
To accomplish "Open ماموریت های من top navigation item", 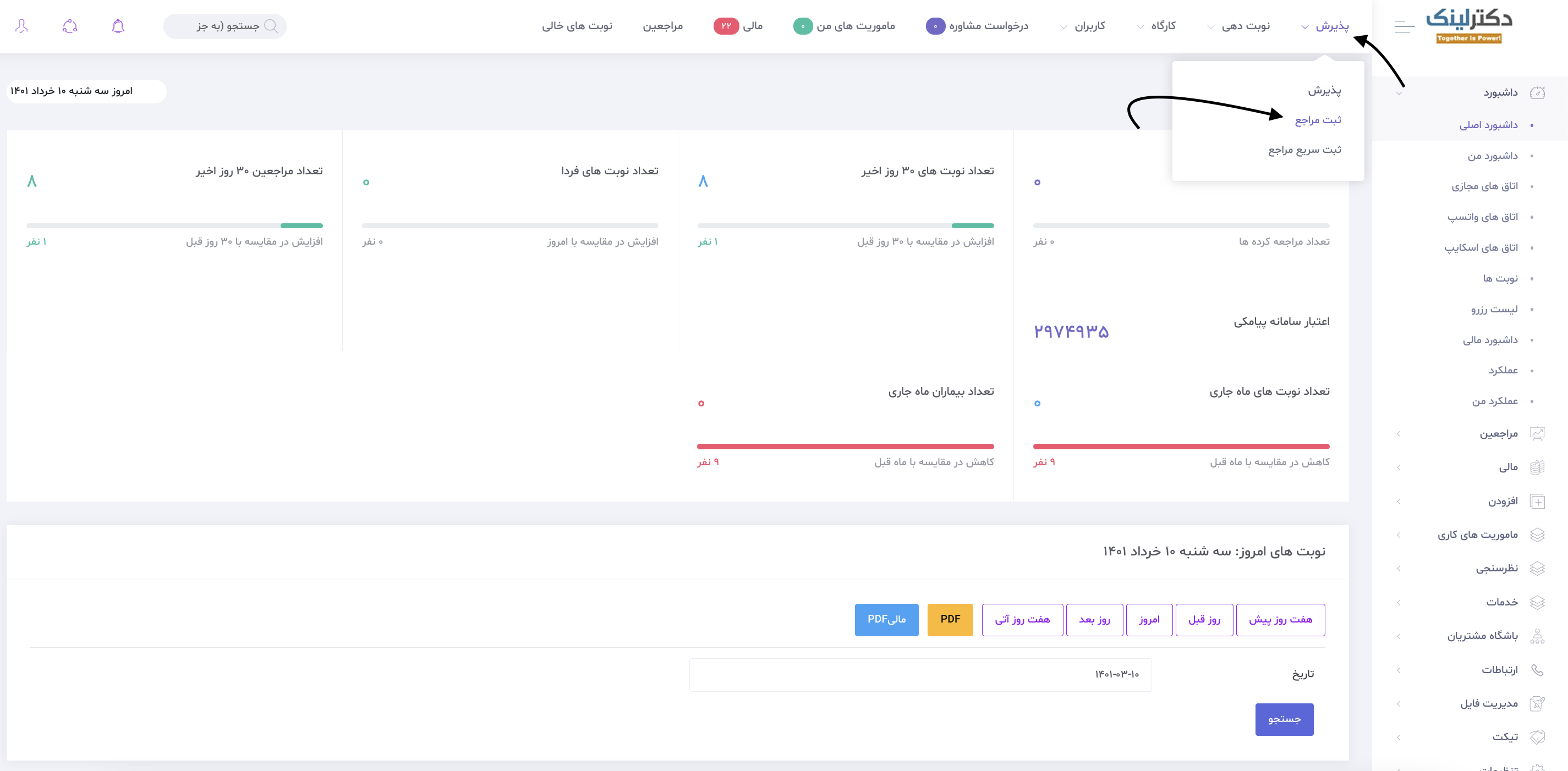I will (x=856, y=26).
